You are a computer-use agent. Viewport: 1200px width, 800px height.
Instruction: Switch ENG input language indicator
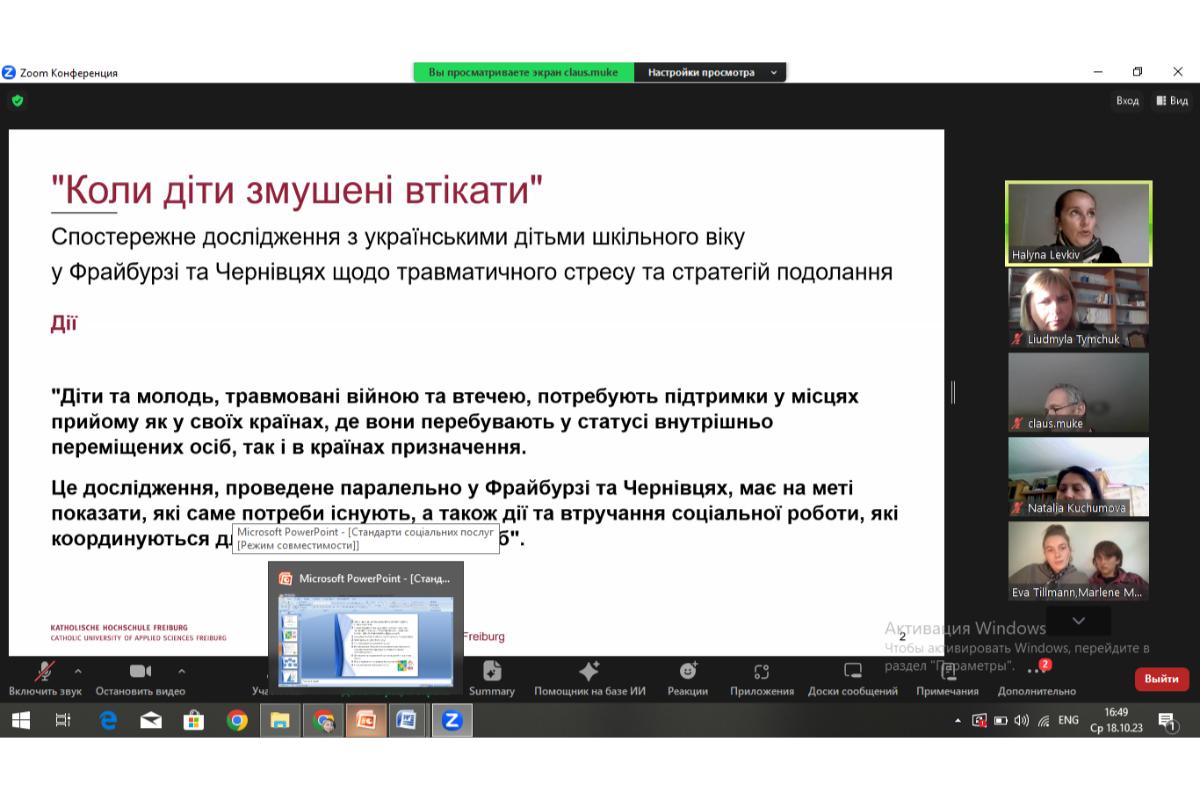[1068, 720]
